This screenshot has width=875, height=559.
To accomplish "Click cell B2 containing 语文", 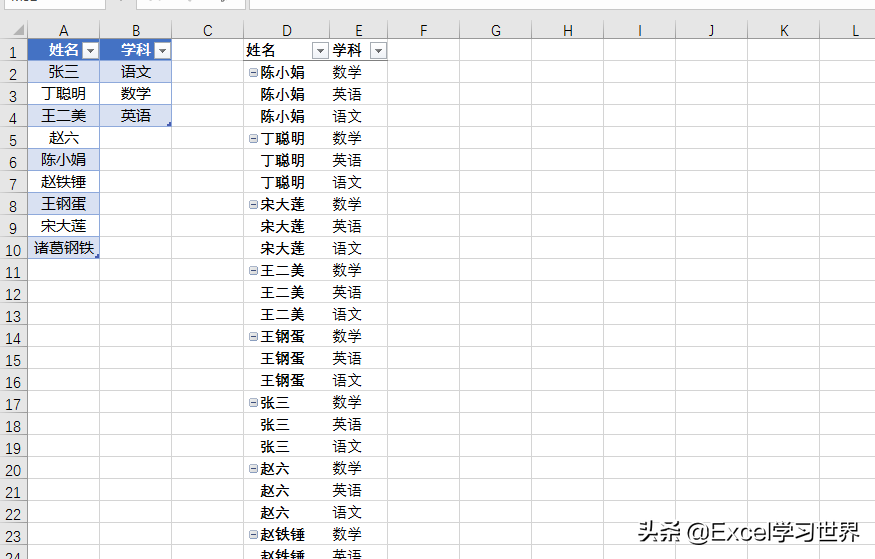I will tap(136, 72).
